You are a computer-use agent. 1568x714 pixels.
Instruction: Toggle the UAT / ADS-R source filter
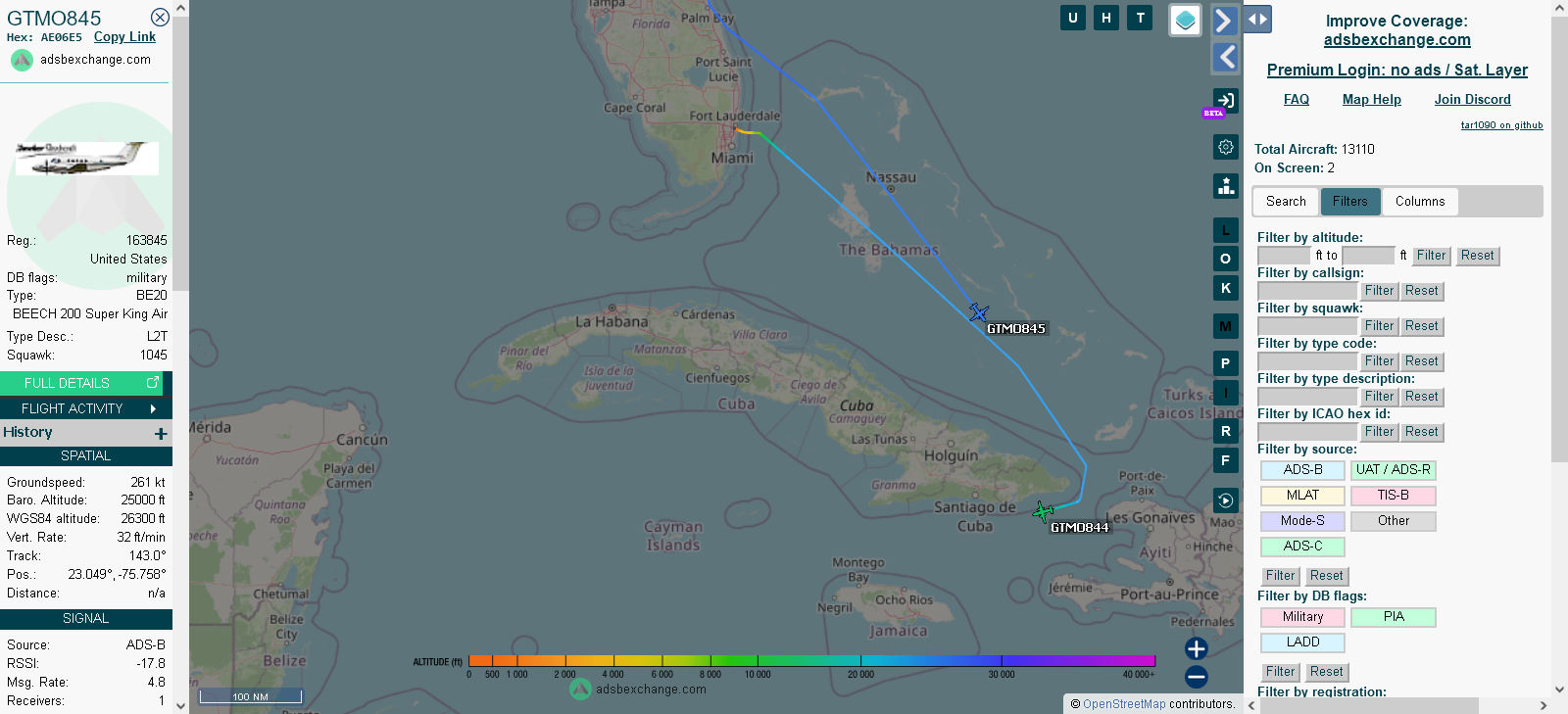(x=1394, y=470)
